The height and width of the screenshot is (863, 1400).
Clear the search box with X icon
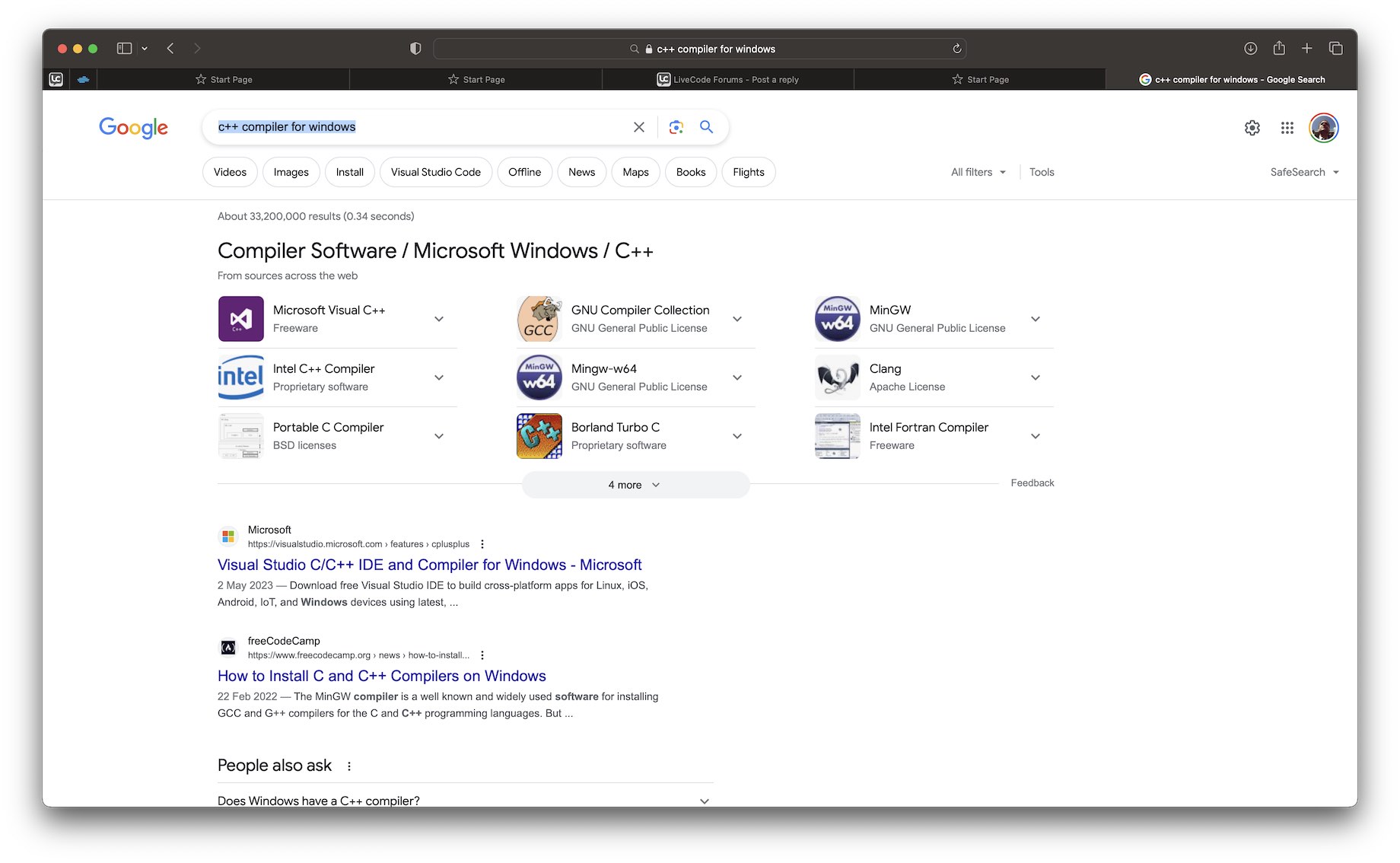pos(639,127)
